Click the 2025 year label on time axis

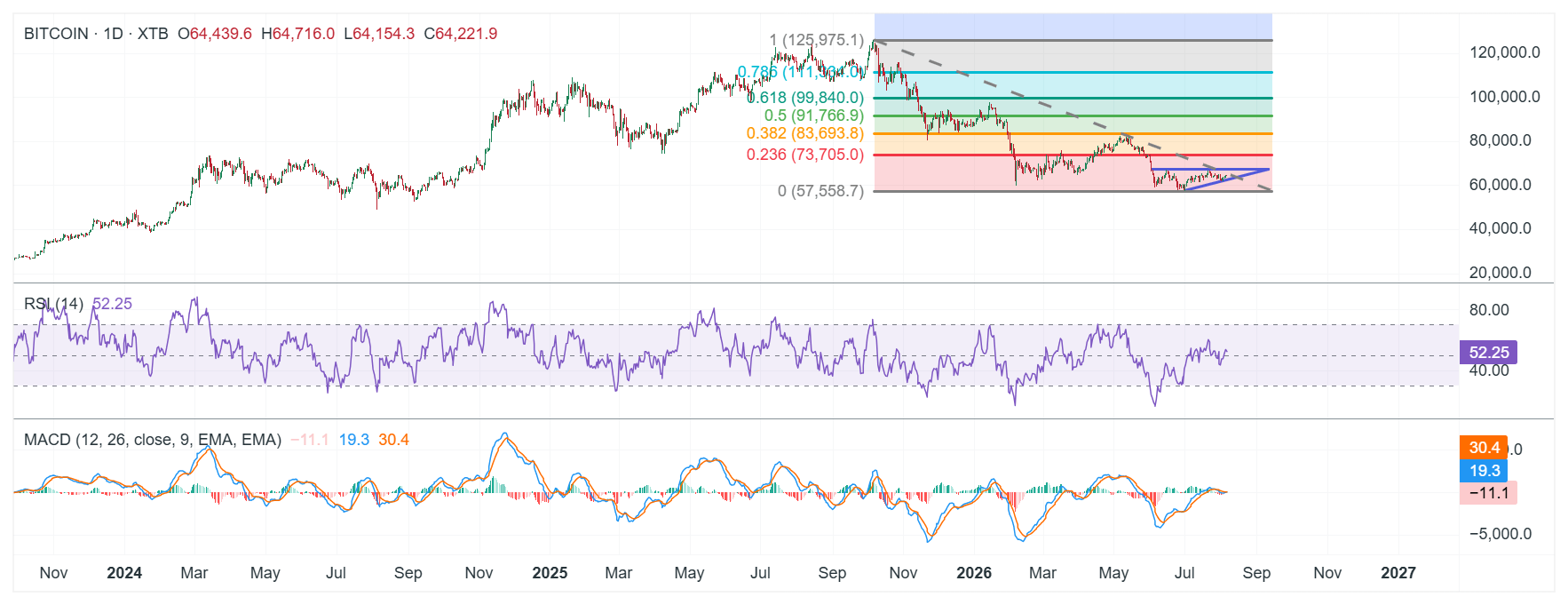point(550,573)
